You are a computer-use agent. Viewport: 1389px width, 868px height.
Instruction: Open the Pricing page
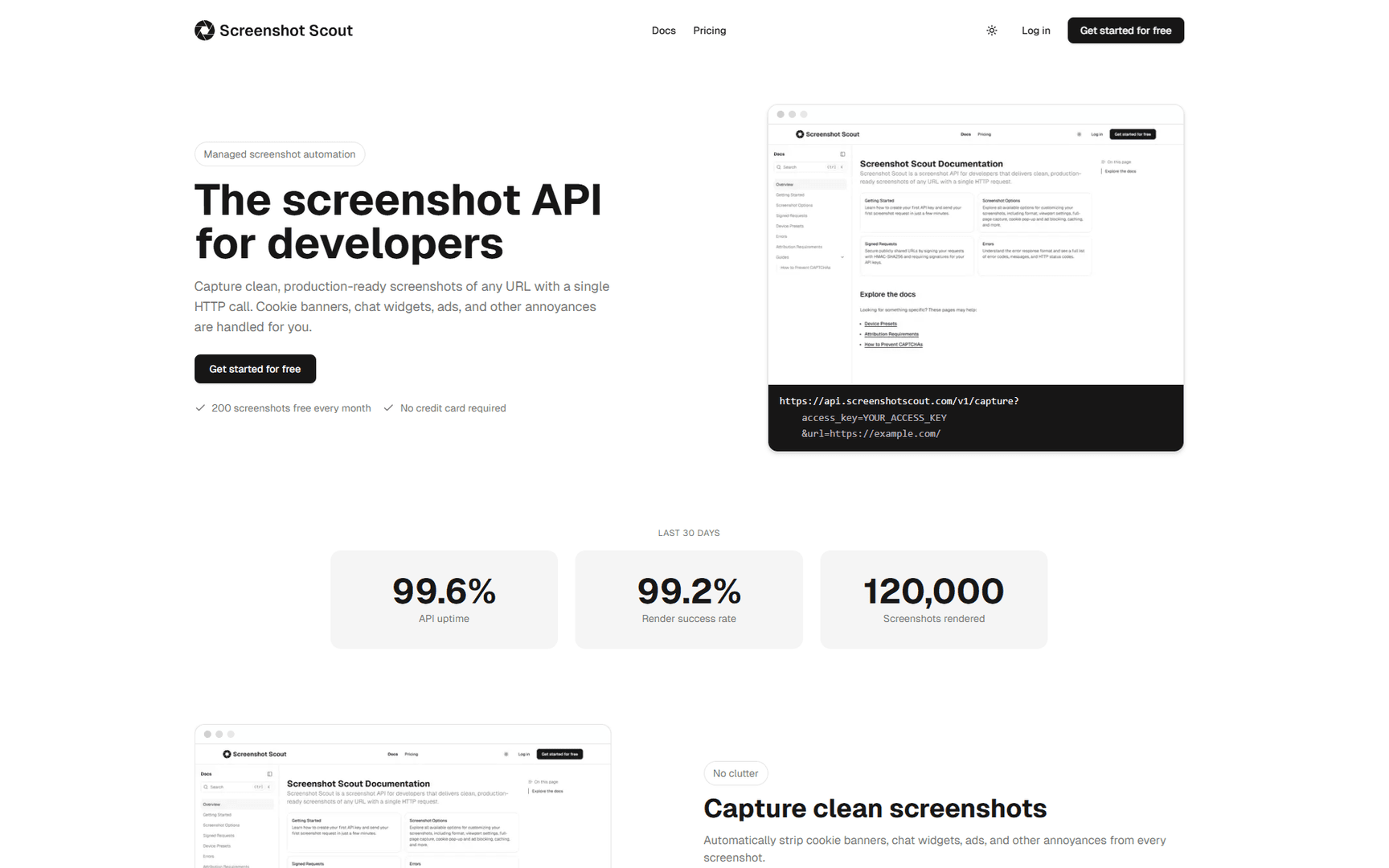point(709,31)
